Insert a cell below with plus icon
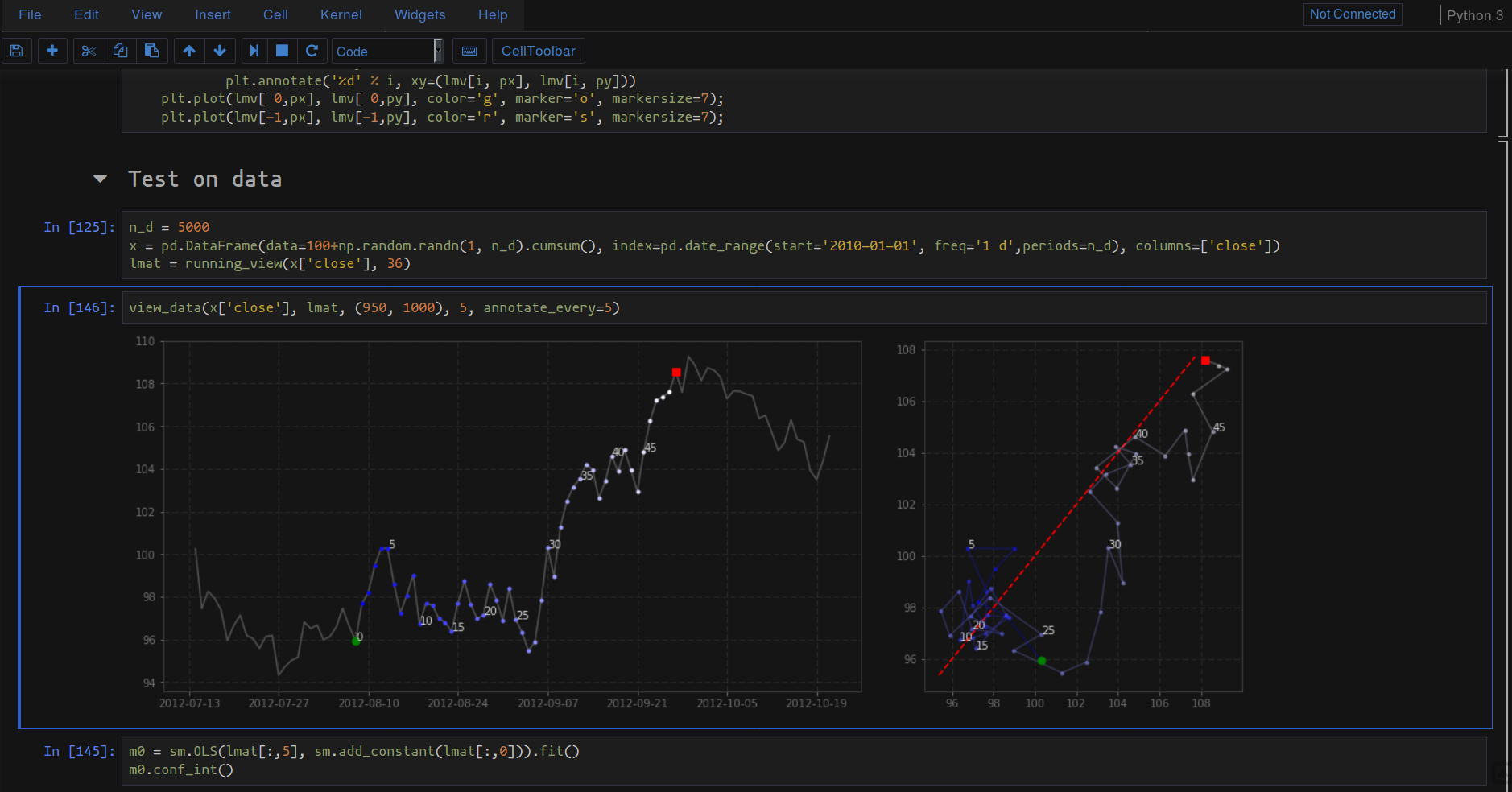 [x=52, y=51]
